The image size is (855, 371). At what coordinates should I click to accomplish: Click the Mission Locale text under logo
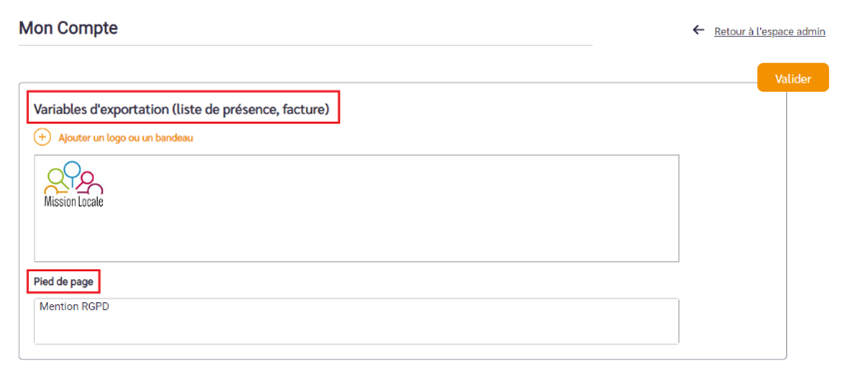click(x=74, y=201)
